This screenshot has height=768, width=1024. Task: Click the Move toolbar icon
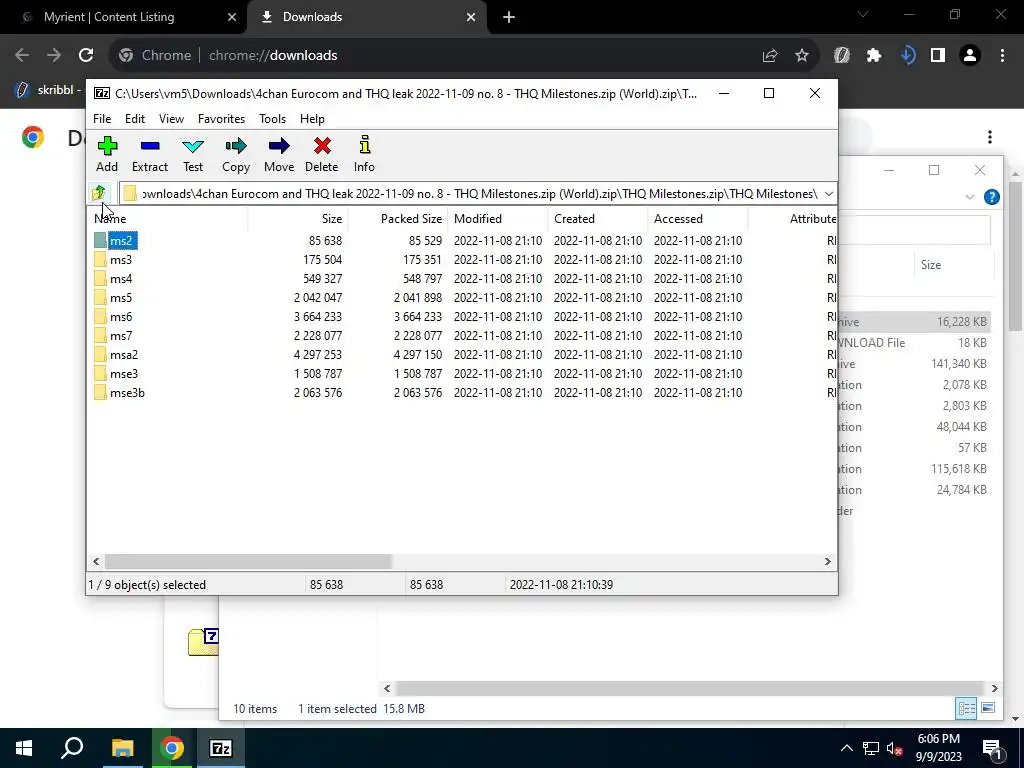tap(279, 154)
